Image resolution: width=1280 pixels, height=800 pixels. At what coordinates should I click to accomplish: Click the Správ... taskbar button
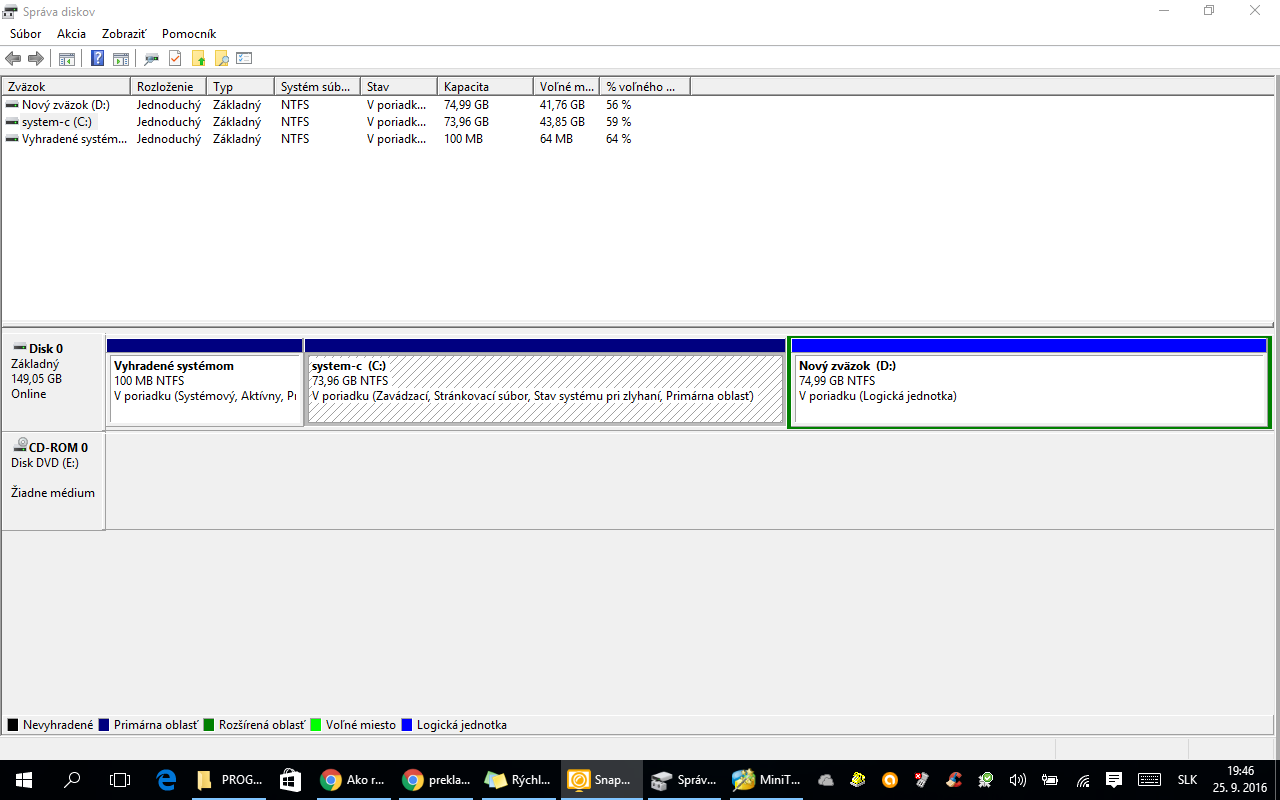685,780
